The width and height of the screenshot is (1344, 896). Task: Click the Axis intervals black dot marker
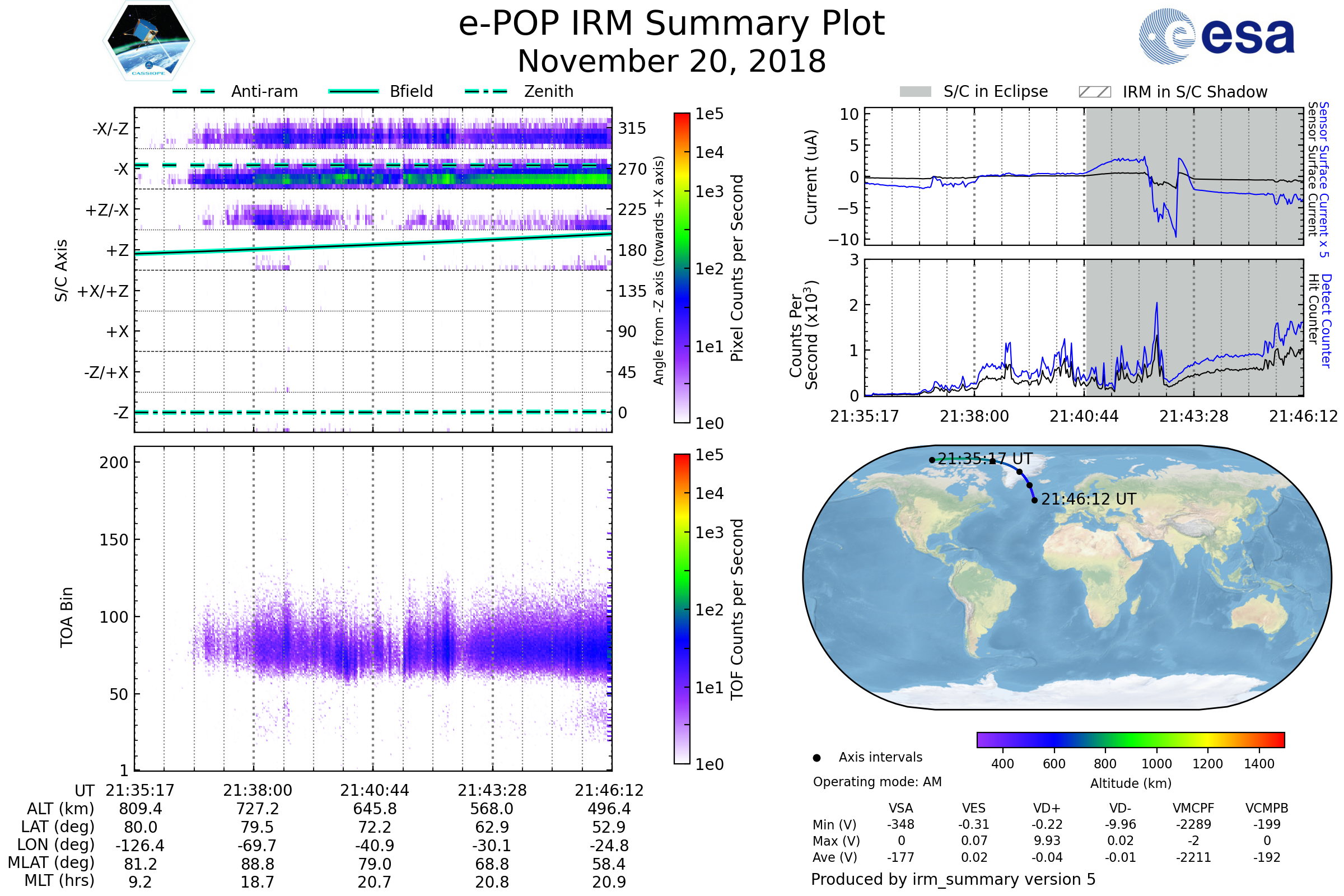(816, 758)
